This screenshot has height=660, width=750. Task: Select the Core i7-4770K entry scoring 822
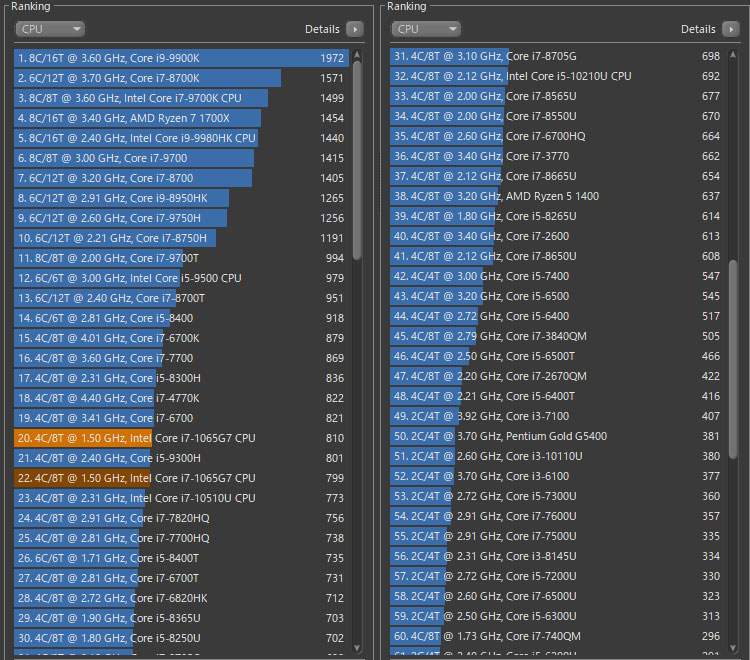coord(180,398)
